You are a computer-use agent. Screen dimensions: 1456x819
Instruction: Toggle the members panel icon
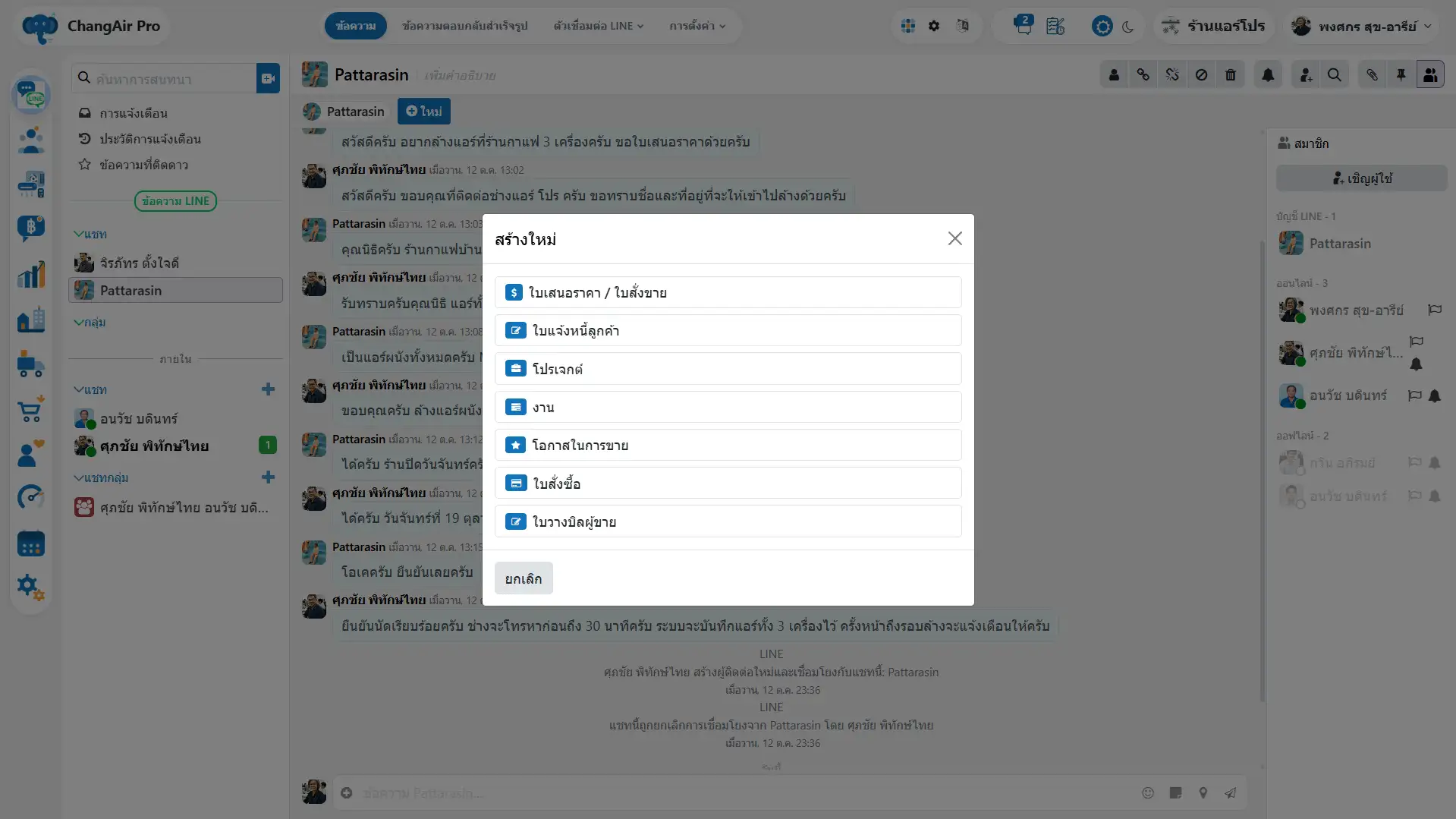(1430, 74)
